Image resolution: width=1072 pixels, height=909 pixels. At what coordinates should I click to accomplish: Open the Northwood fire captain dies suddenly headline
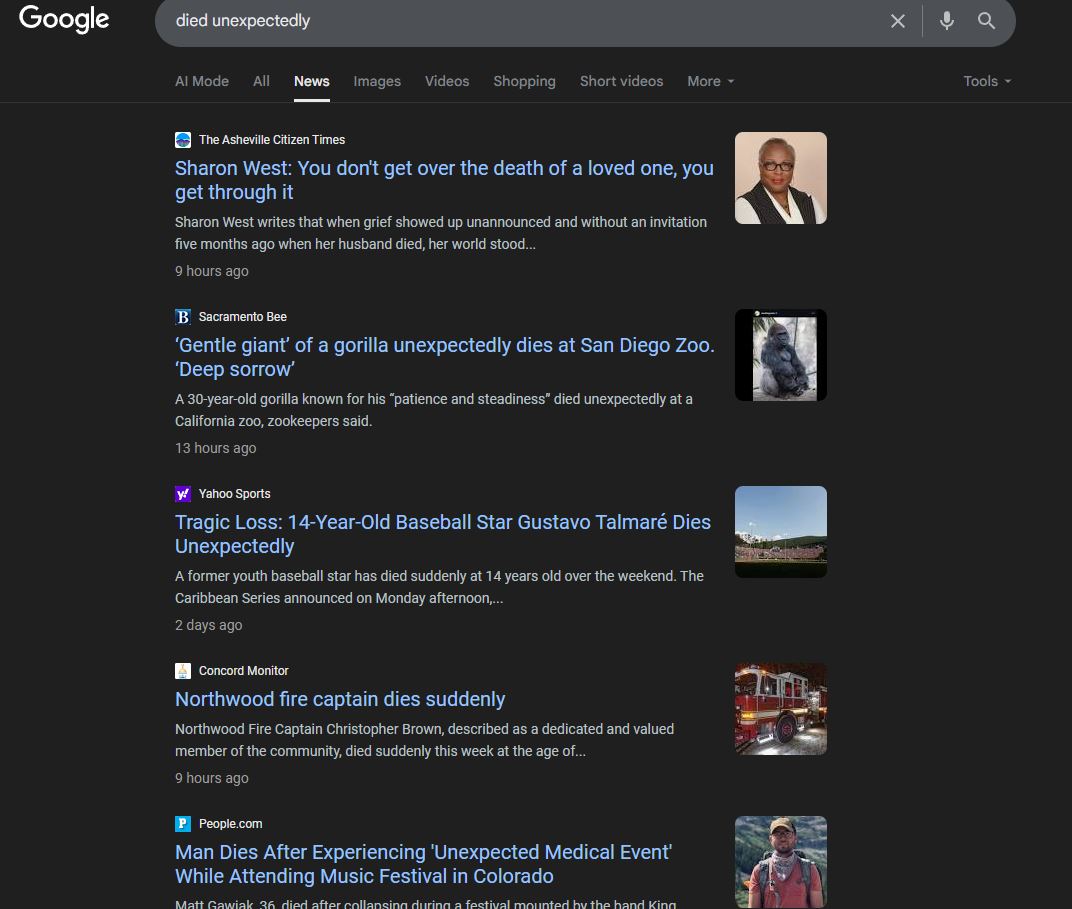(340, 699)
